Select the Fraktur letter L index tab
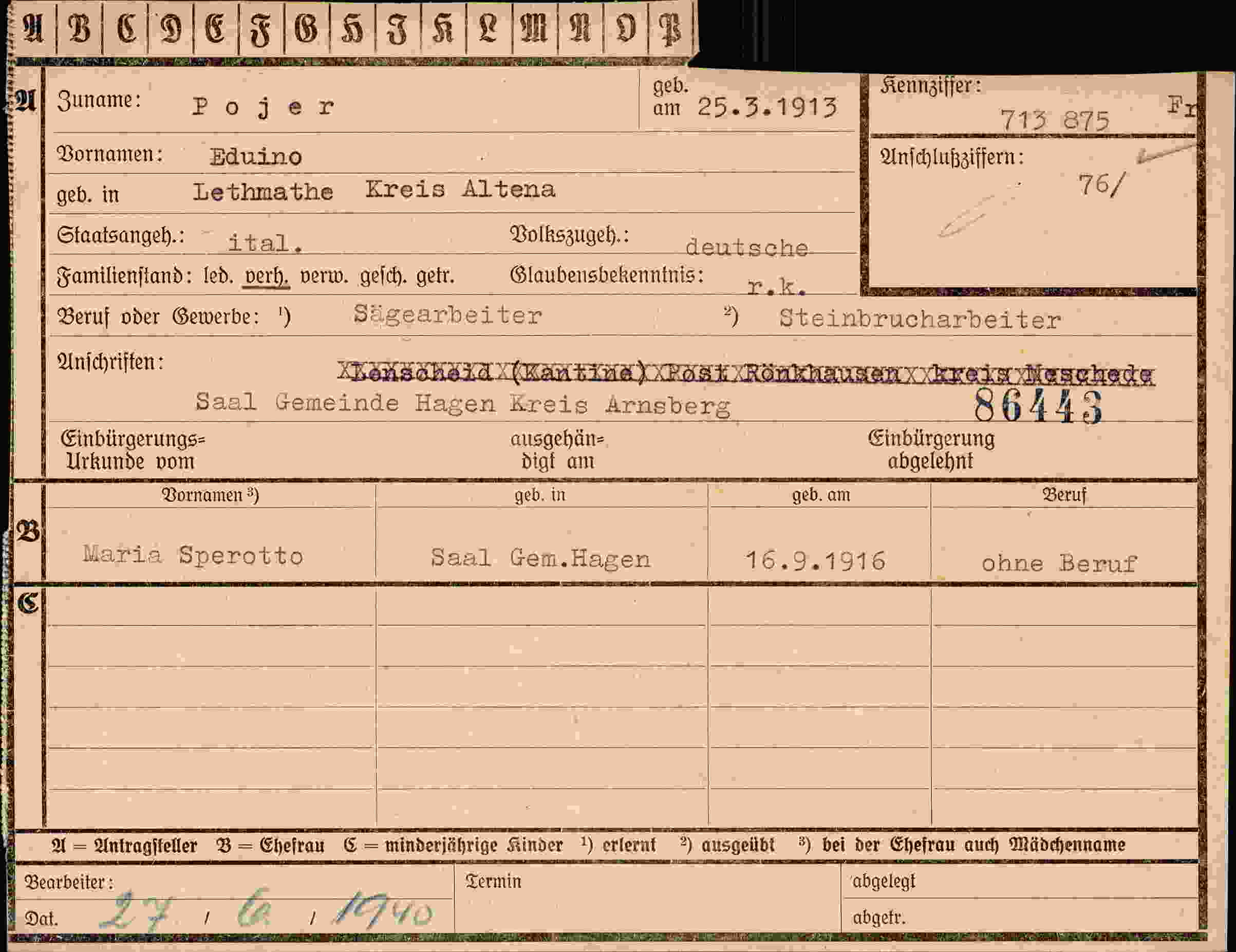The height and width of the screenshot is (952, 1236). [x=489, y=28]
